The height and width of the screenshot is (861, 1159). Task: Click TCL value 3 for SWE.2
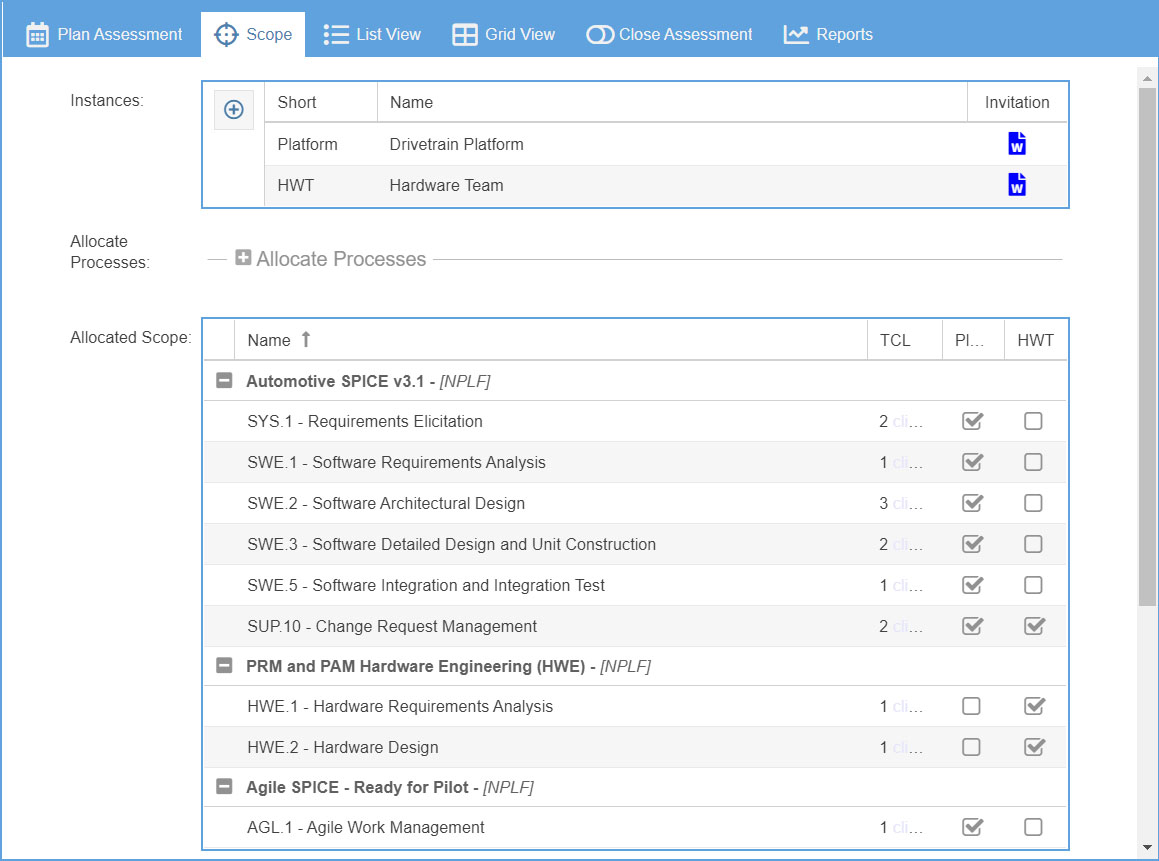[x=883, y=503]
